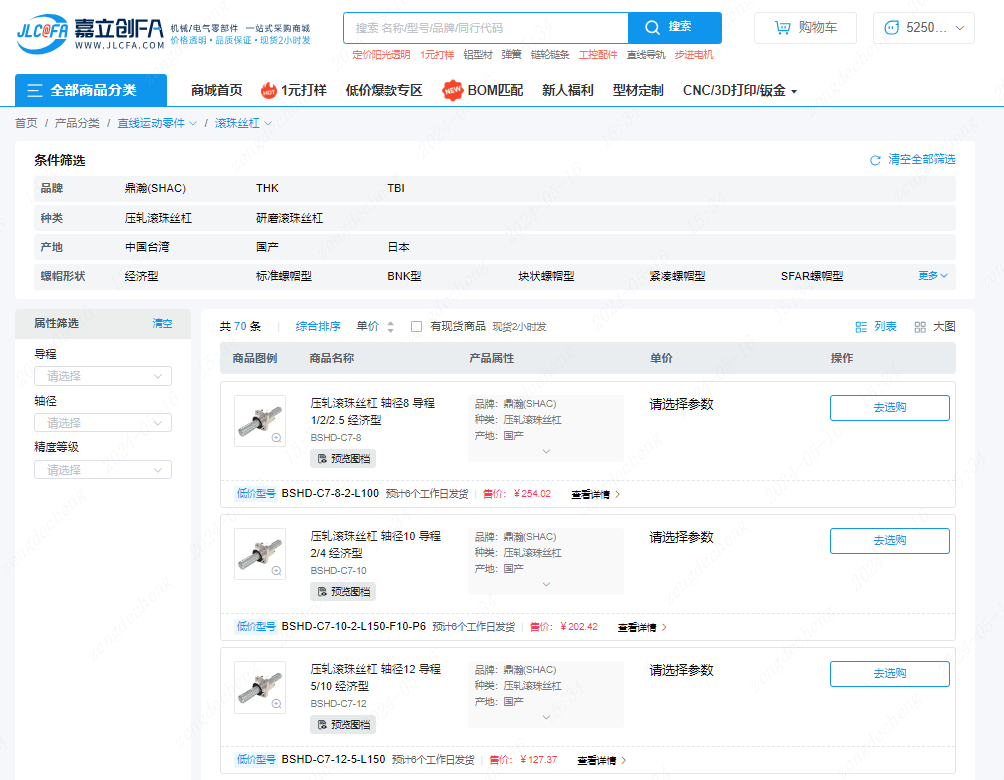Click 去选购 for BSHD-C7-10
The width and height of the screenshot is (1004, 780).
(889, 541)
